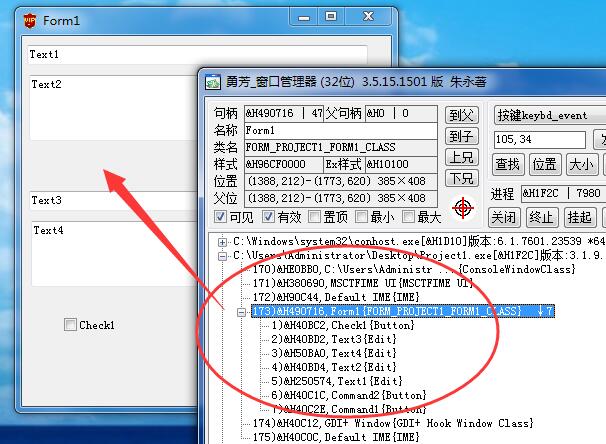Image resolution: width=606 pixels, height=444 pixels.
Task: Toggle the 有效 (enabled) checkbox
Action: [268, 217]
